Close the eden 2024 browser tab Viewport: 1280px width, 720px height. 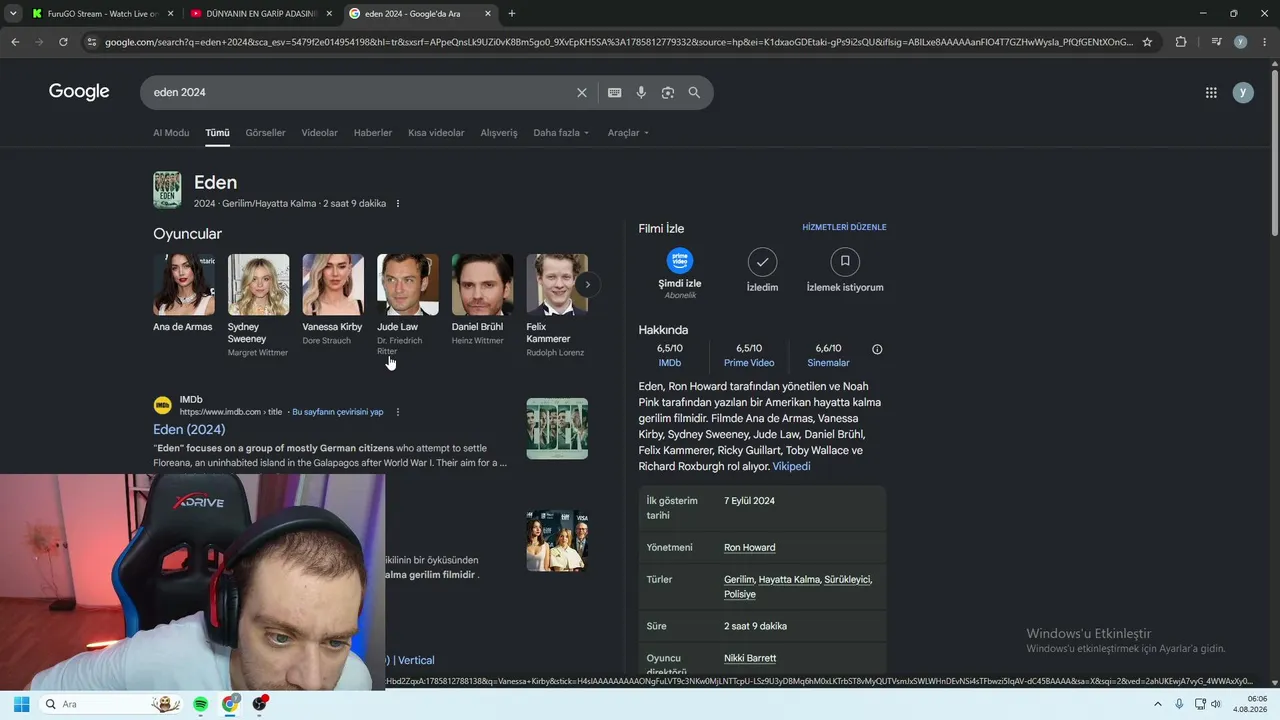click(488, 14)
